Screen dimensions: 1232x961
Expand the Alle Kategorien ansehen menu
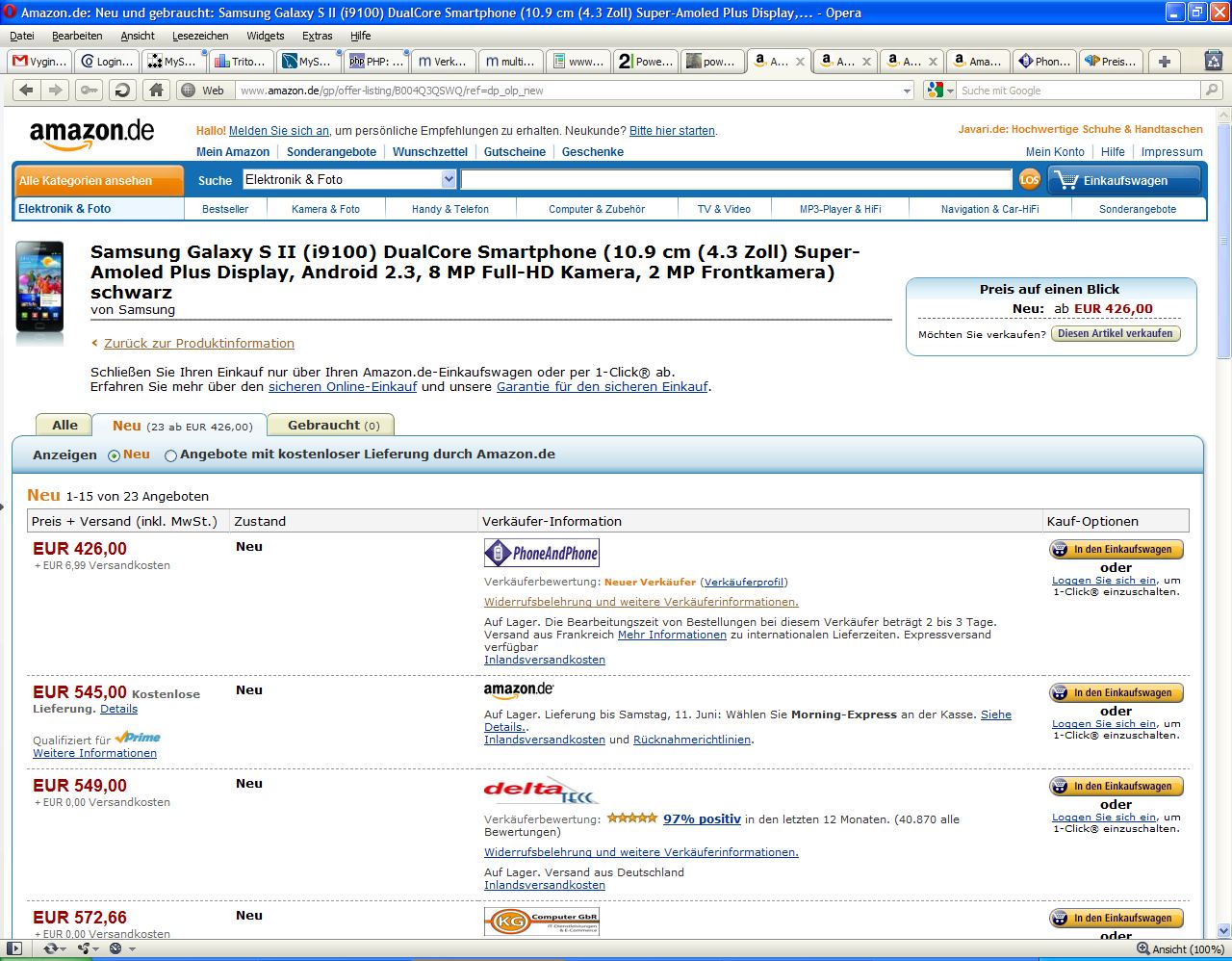[x=99, y=180]
